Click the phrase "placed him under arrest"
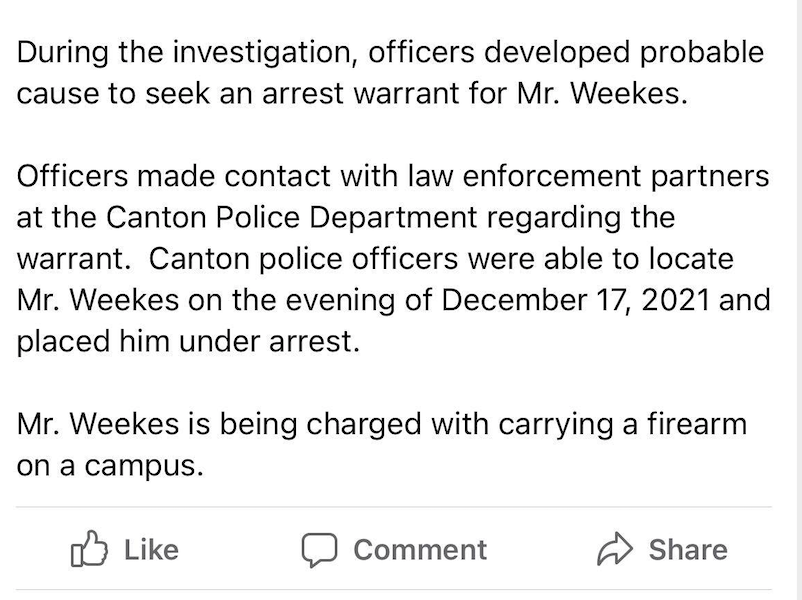This screenshot has height=600, width=802. pyautogui.click(x=185, y=341)
